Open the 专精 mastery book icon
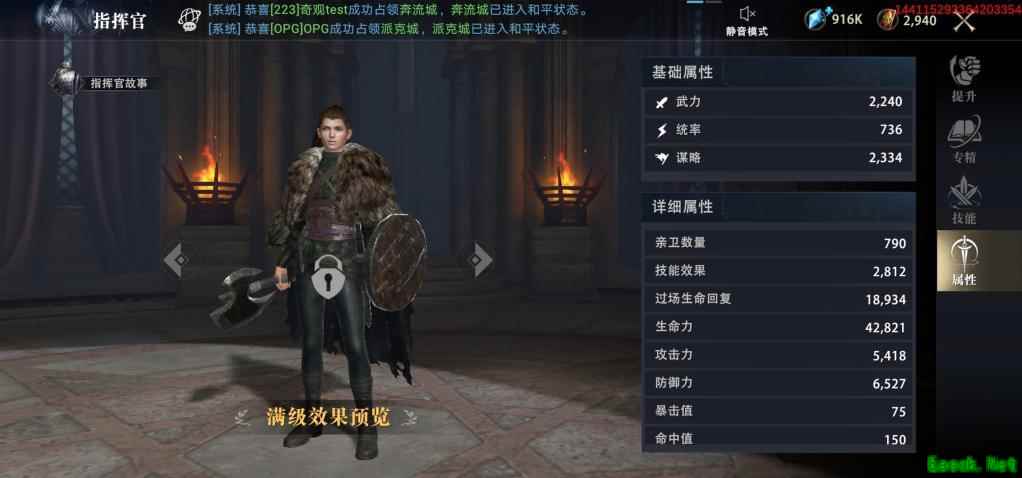The width and height of the screenshot is (1022, 478). pos(964,139)
